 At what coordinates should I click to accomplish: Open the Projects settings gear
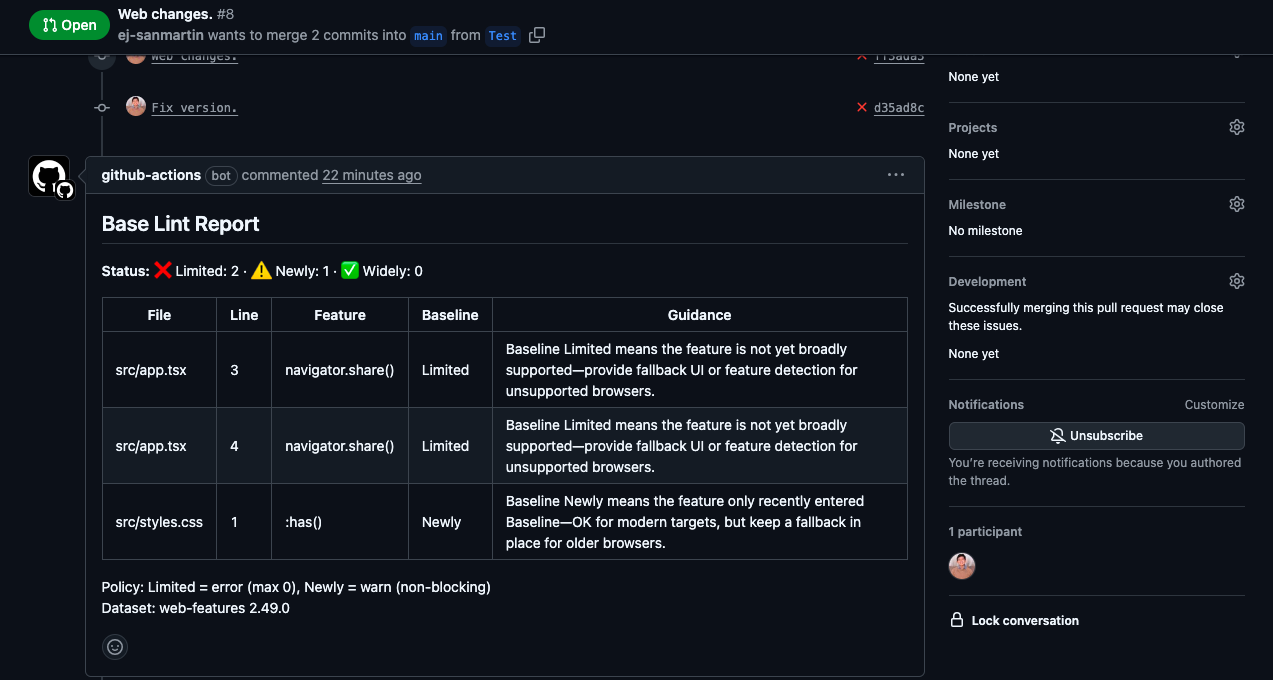coord(1236,127)
